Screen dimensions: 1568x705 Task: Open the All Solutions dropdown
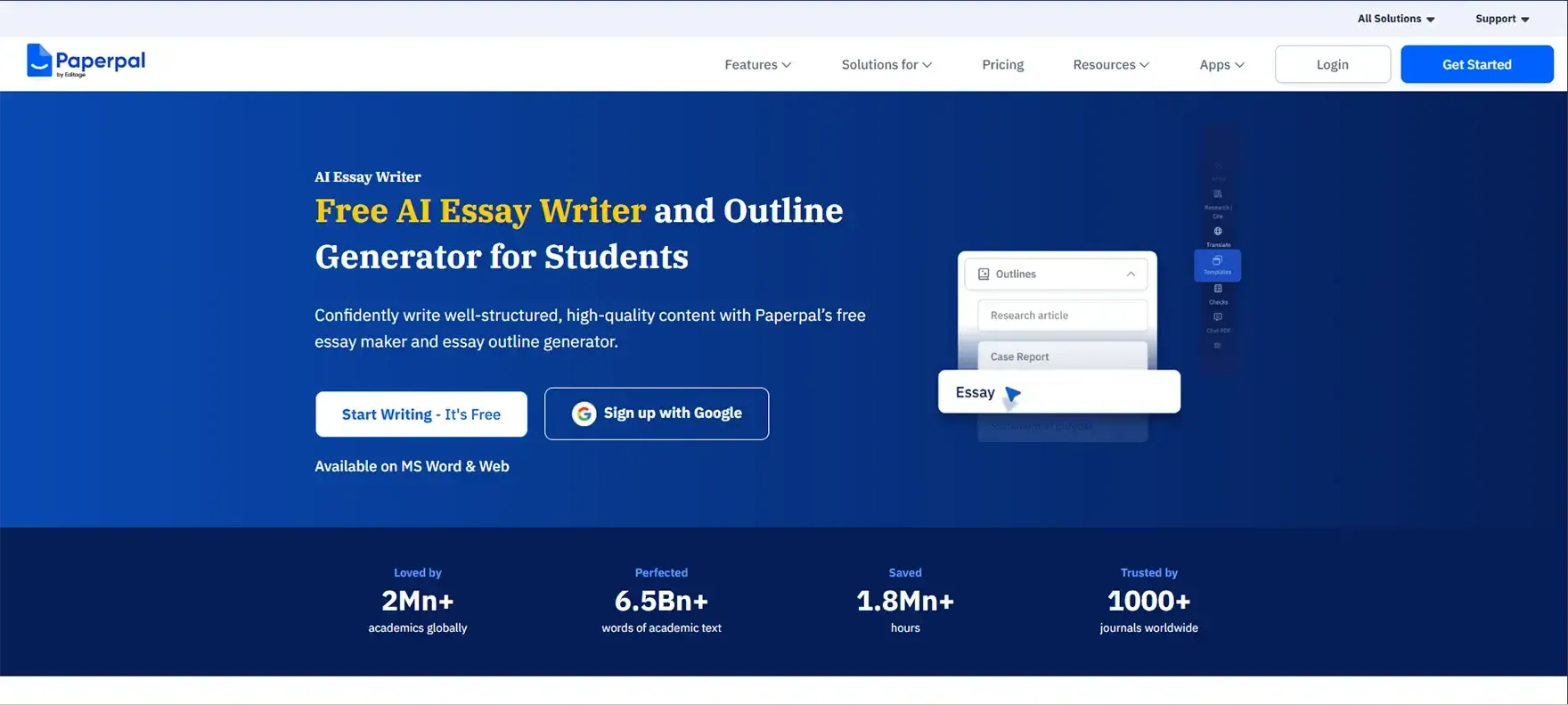coord(1395,19)
